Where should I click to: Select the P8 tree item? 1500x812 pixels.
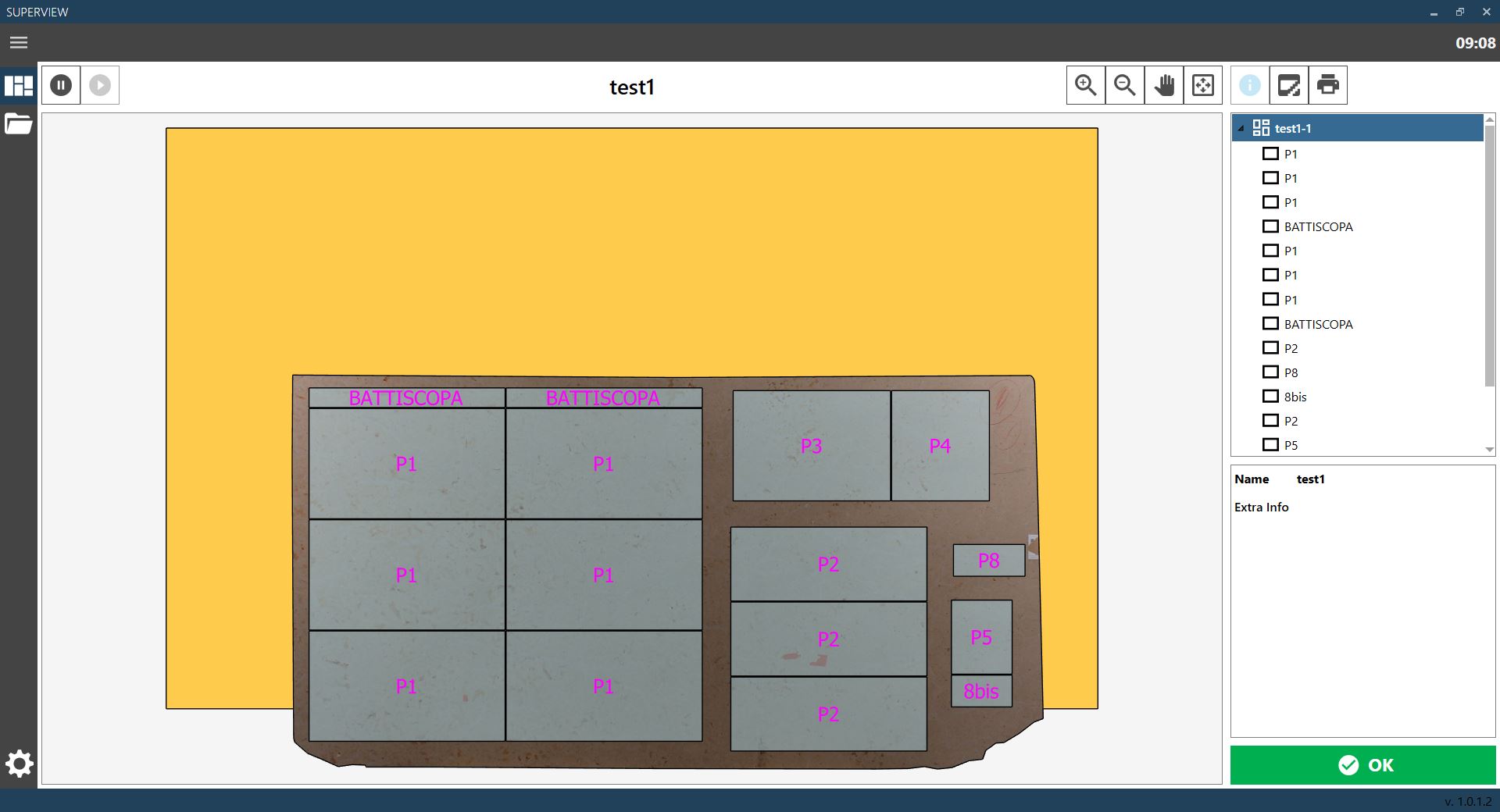(x=1291, y=372)
